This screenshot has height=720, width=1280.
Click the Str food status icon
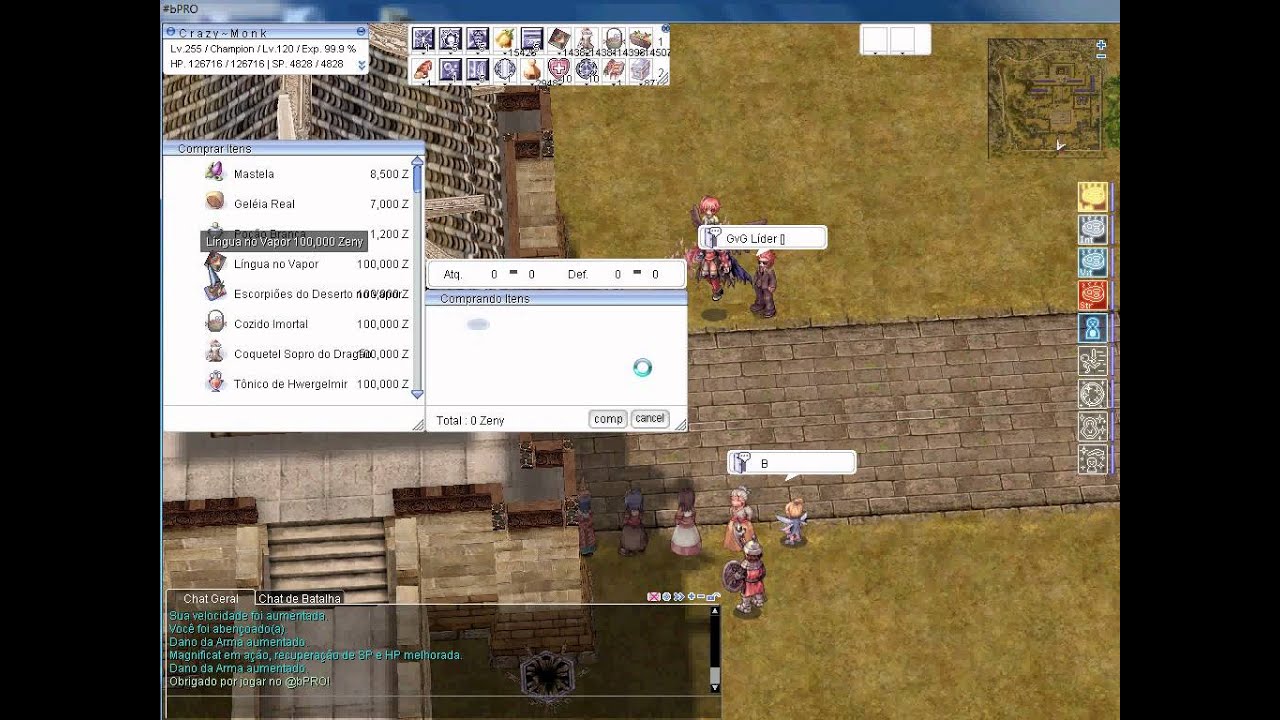click(x=1092, y=295)
